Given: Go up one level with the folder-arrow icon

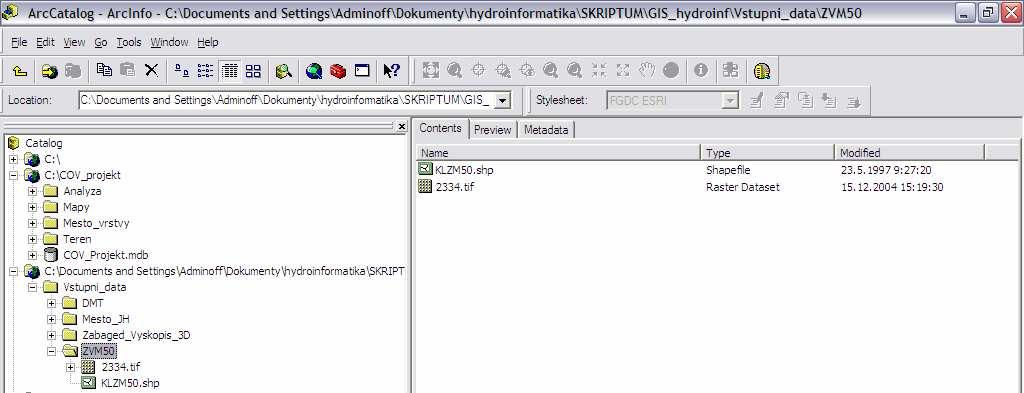Looking at the screenshot, I should click(20, 71).
